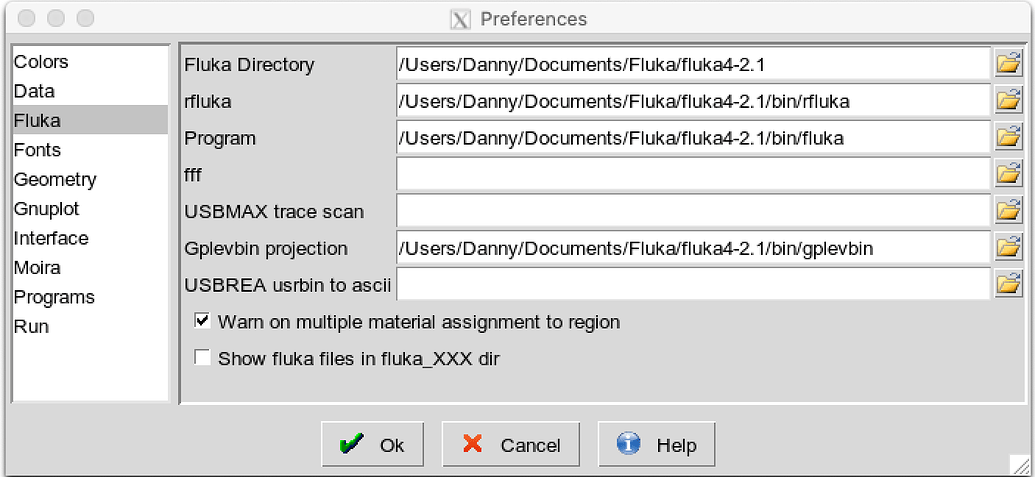Open folder browser for Gplevbin projection

[1007, 247]
